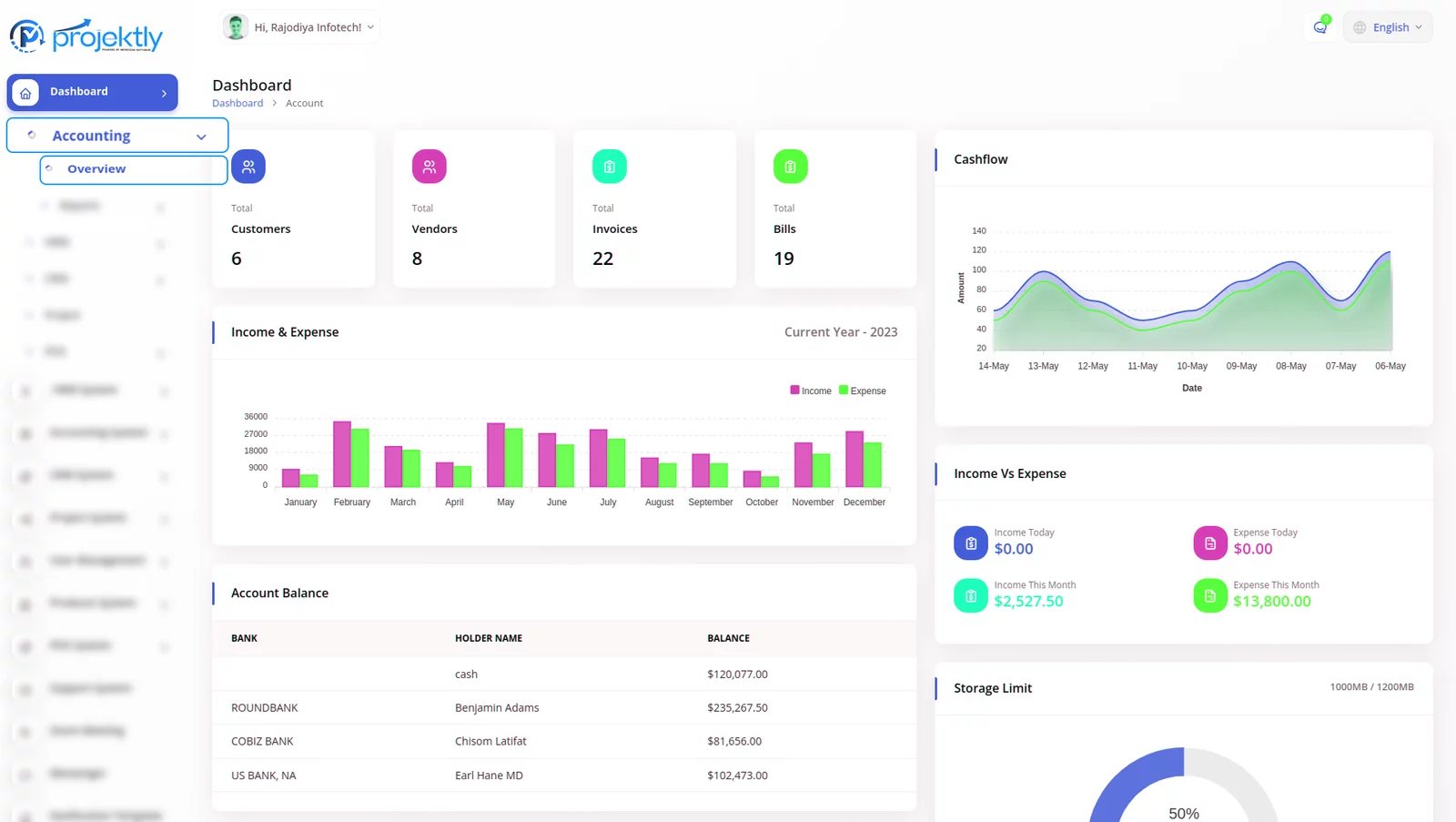Click the Income Vs Expense heading
Image resolution: width=1456 pixels, height=822 pixels.
pos(1009,473)
